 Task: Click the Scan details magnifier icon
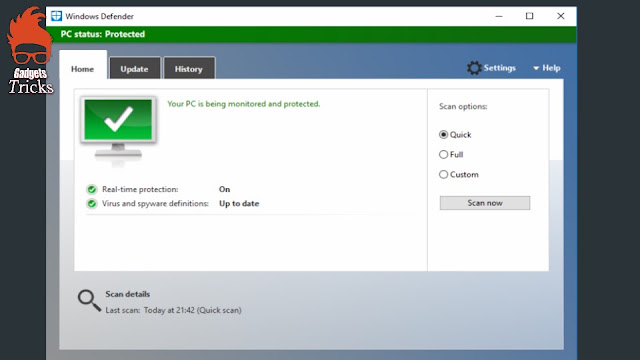(89, 300)
